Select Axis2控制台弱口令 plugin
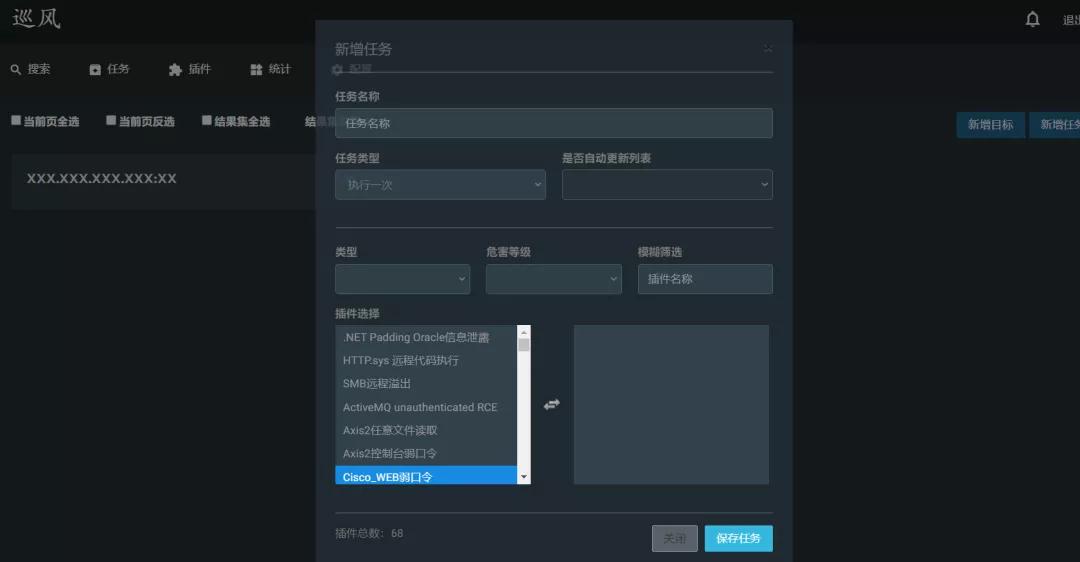 (426, 454)
